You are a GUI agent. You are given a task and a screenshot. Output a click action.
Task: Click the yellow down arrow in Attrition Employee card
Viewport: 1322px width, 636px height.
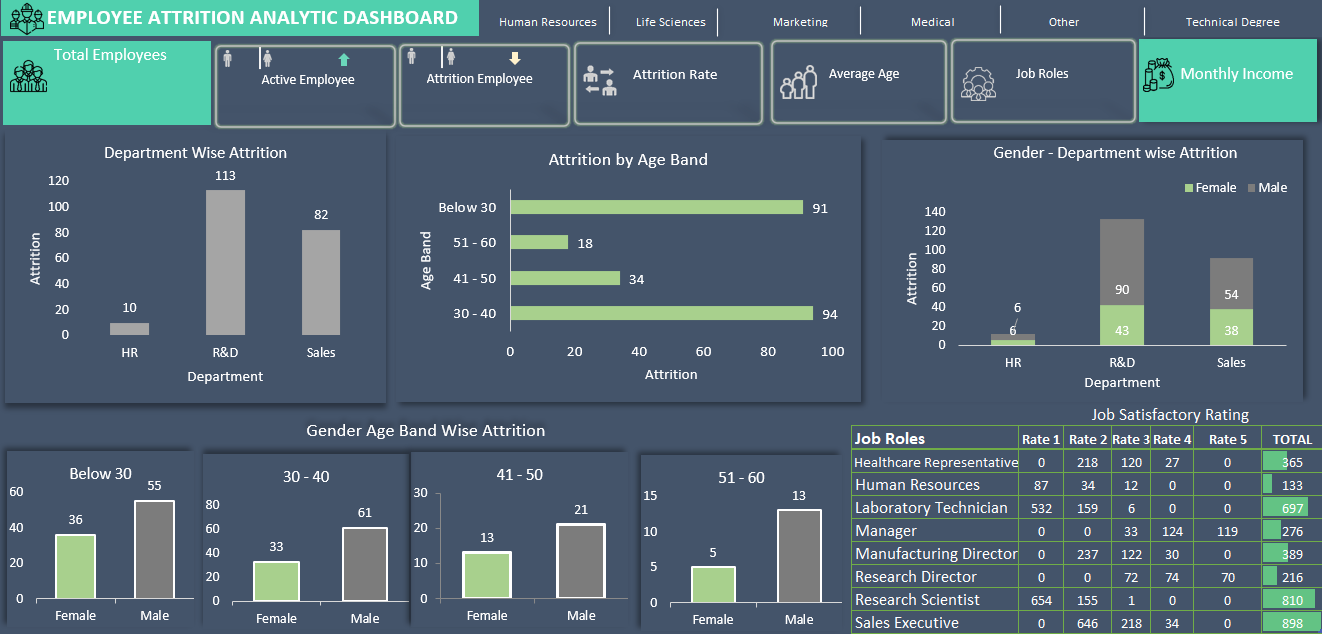[515, 59]
